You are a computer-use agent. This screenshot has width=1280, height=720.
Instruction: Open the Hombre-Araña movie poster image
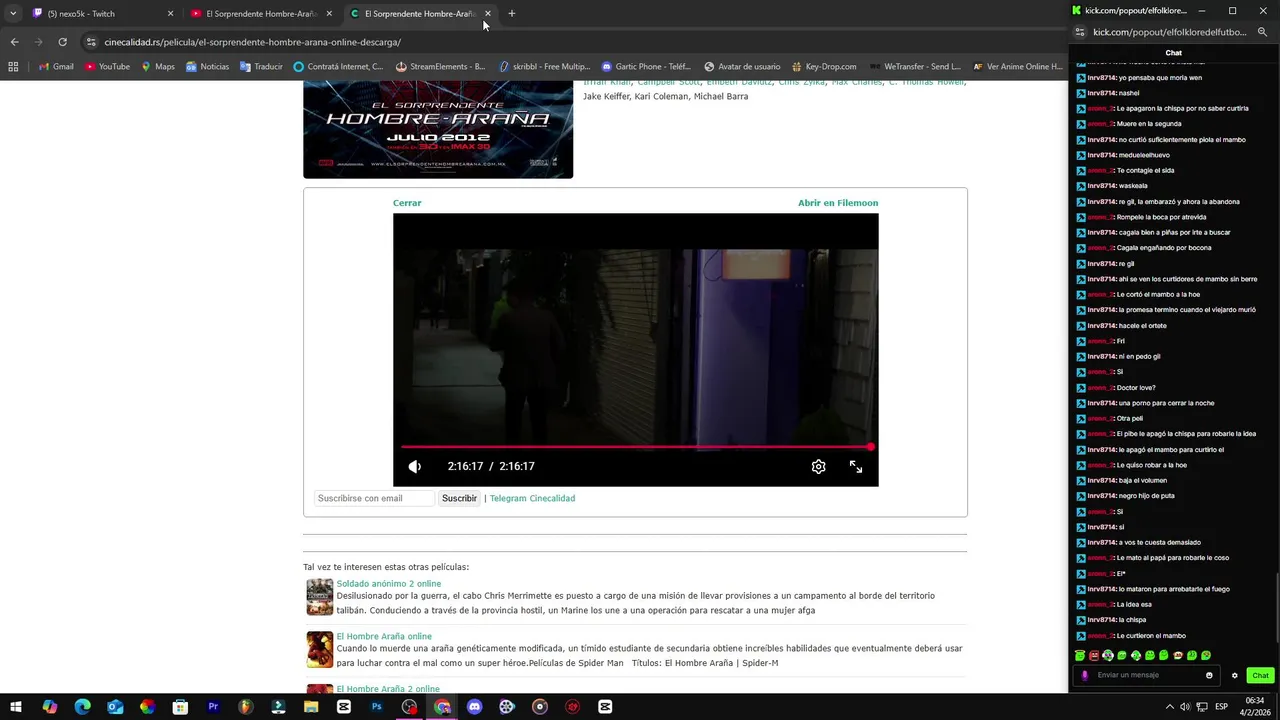click(438, 129)
